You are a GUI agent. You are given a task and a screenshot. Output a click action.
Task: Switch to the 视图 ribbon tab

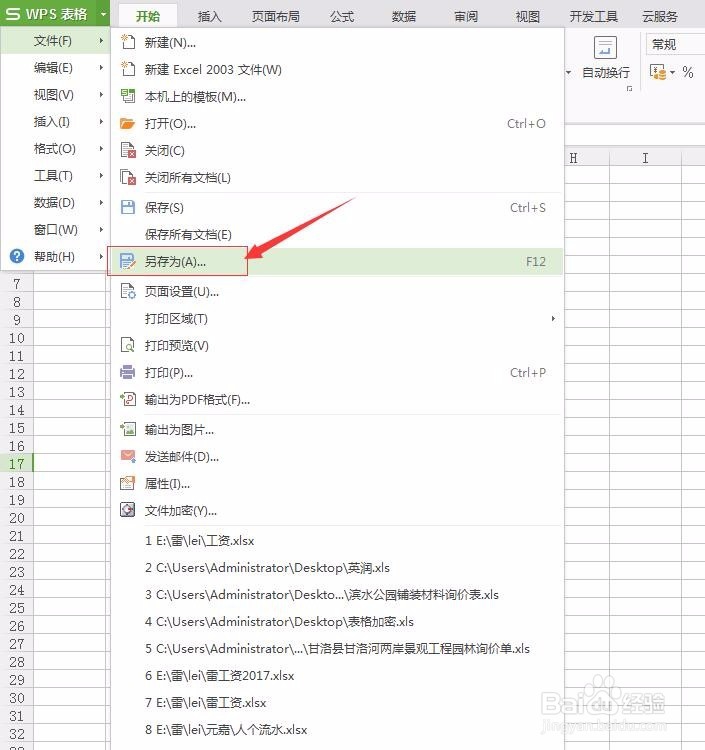[x=528, y=16]
